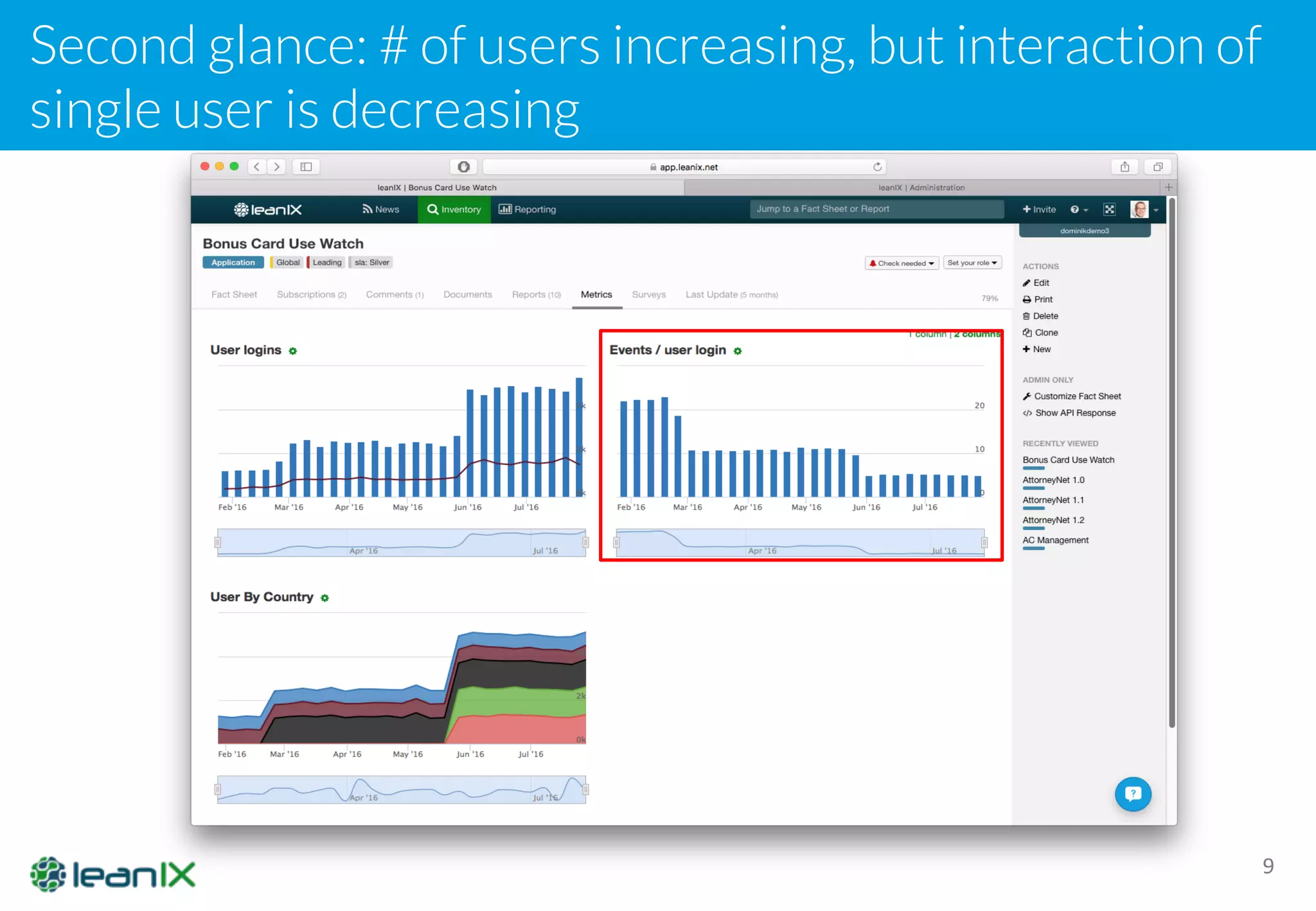Click the sla: Silver tag
Screen dimensions: 1316x911
coord(371,262)
